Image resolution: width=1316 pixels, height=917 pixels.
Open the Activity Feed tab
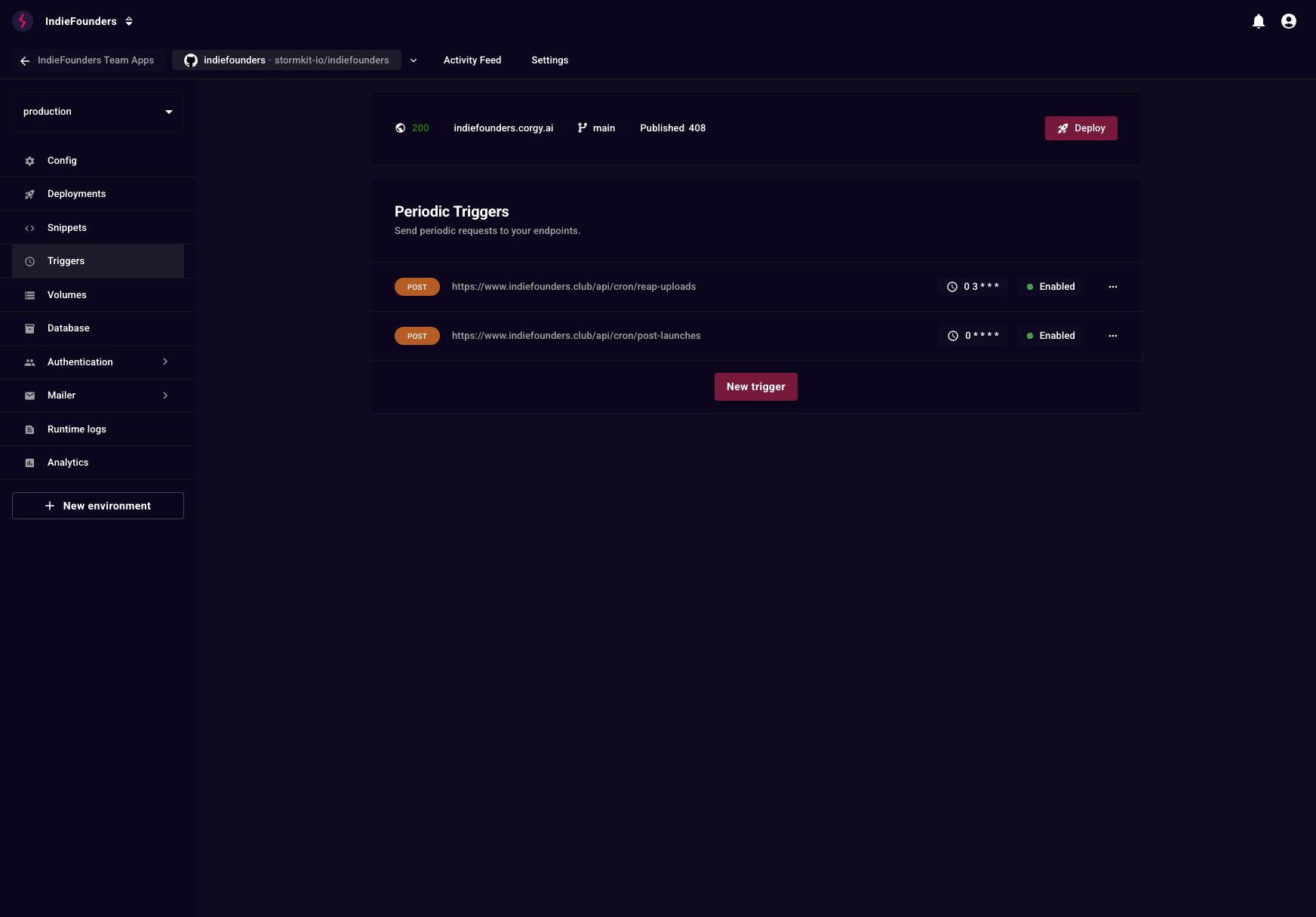coord(472,60)
